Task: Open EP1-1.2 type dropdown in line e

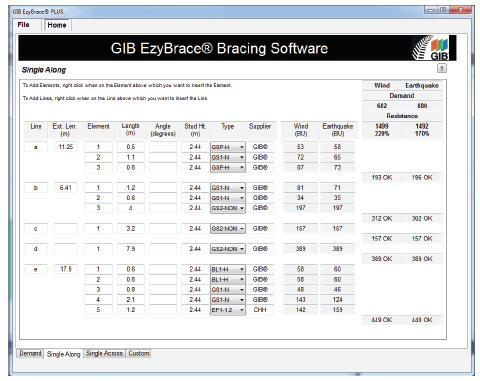Action: pos(228,310)
